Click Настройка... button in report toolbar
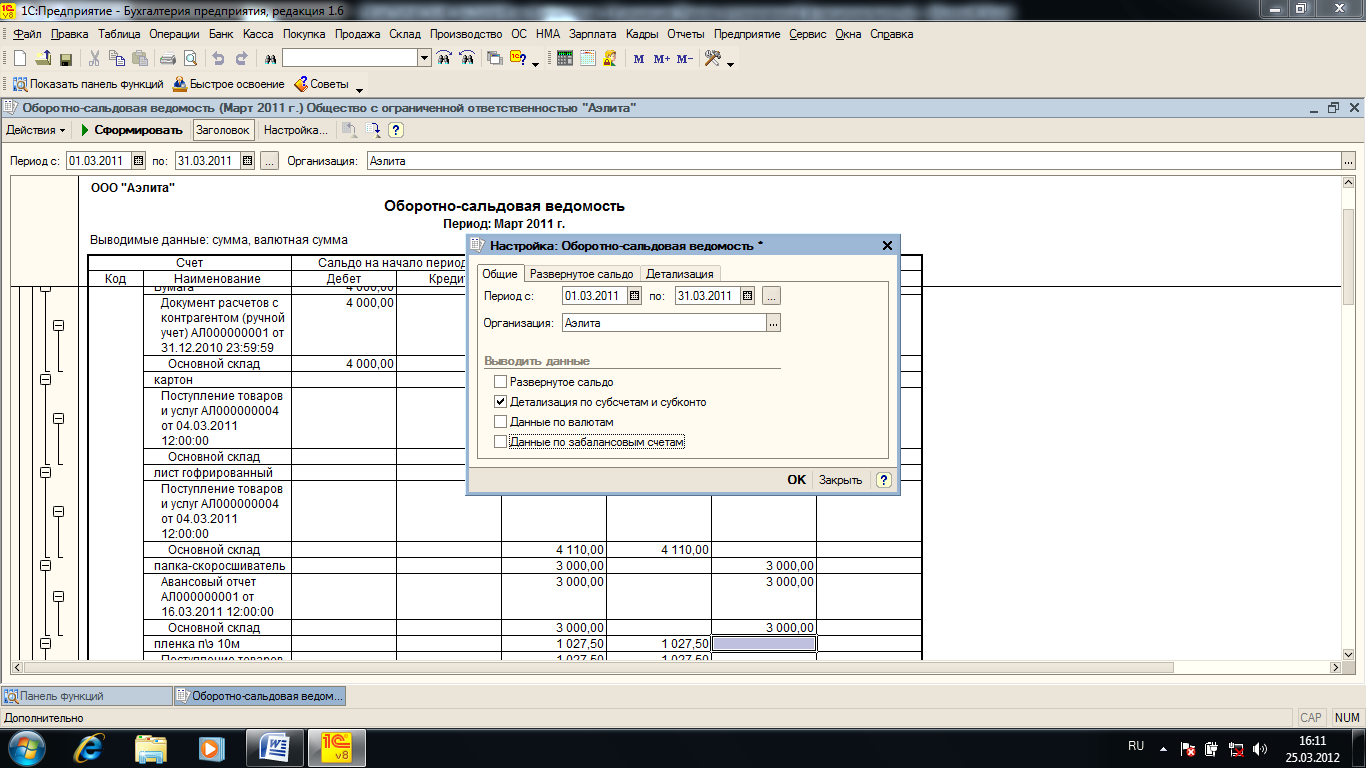 pos(295,130)
